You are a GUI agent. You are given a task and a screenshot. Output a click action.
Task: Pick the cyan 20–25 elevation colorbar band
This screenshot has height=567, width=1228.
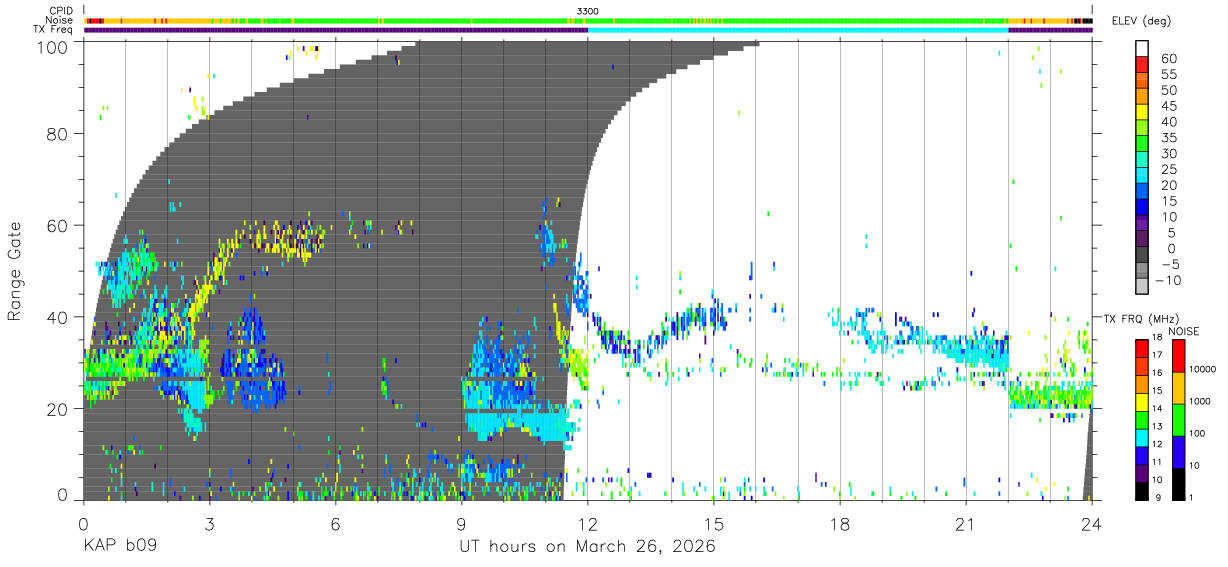(x=1142, y=177)
